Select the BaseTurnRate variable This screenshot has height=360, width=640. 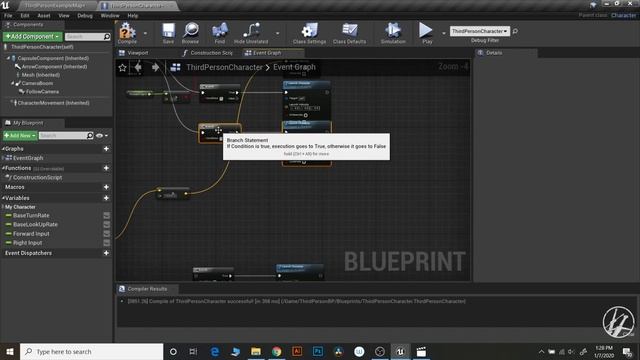[x=31, y=216]
